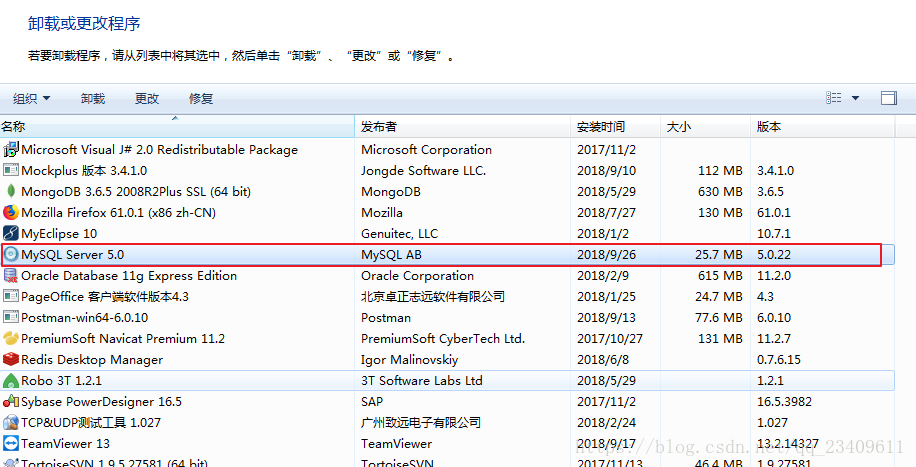916x467 pixels.
Task: Click the Sybase PowerDesigner icon
Action: tap(11, 402)
